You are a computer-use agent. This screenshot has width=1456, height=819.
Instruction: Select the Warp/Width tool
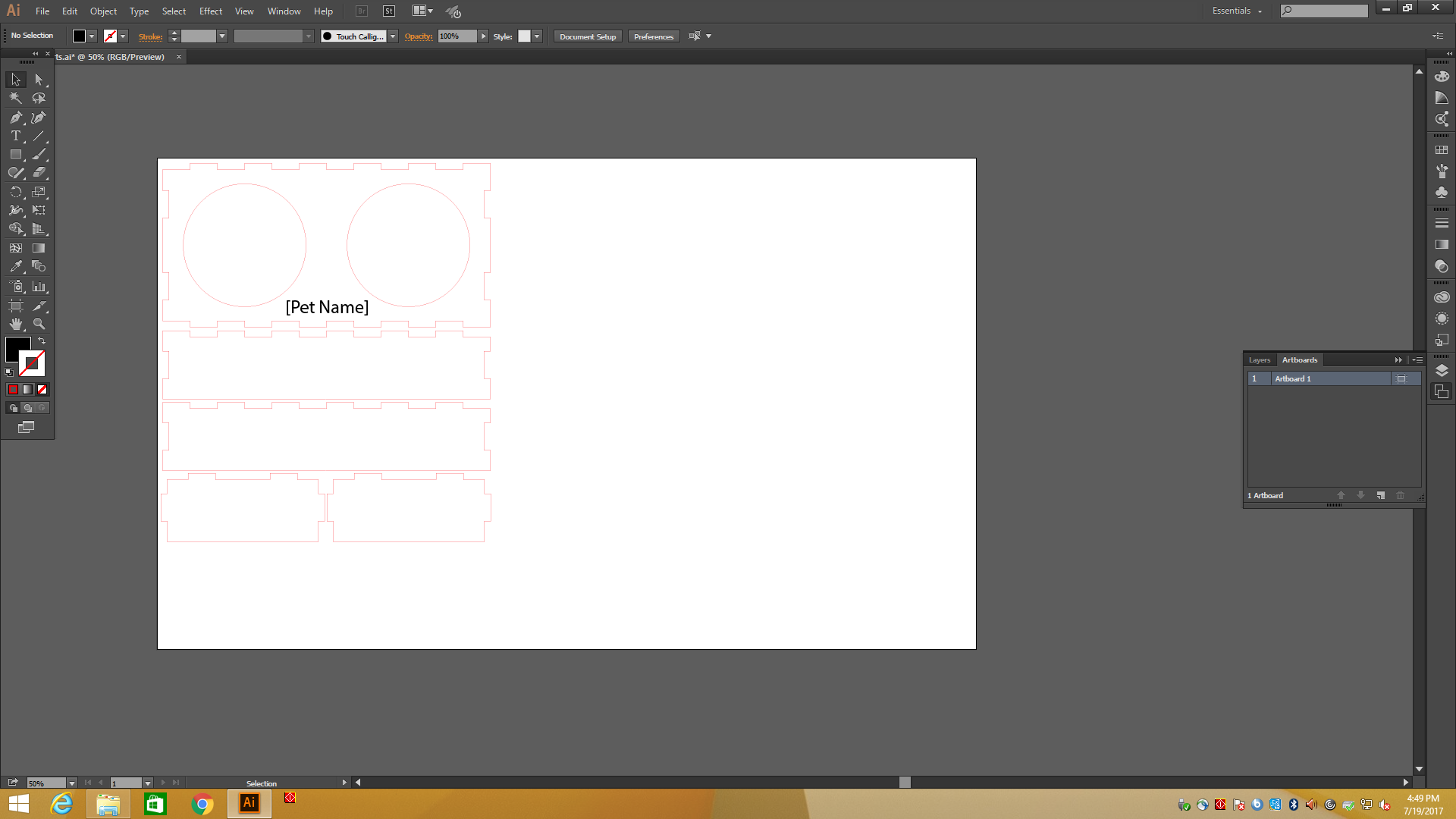pos(16,211)
